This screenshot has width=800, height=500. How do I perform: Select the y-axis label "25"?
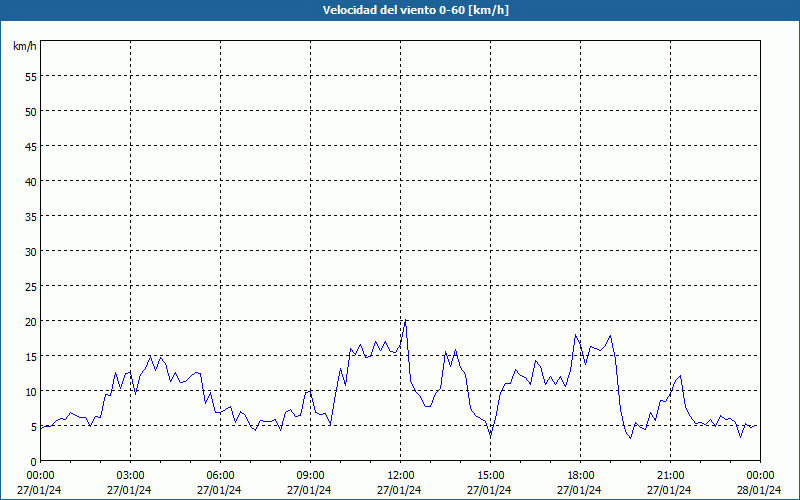31,287
